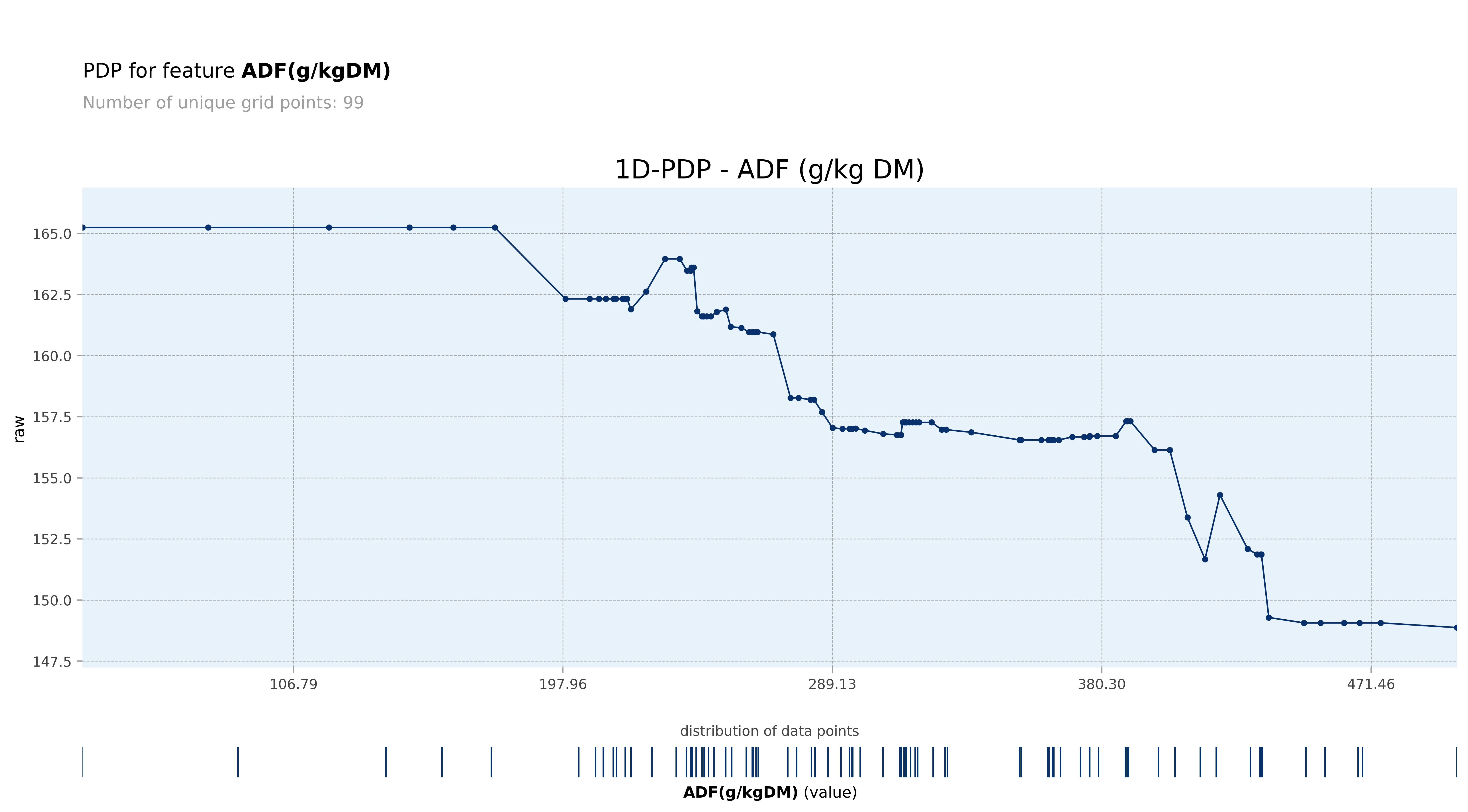Click the final data point at the line's right end

[1455, 627]
